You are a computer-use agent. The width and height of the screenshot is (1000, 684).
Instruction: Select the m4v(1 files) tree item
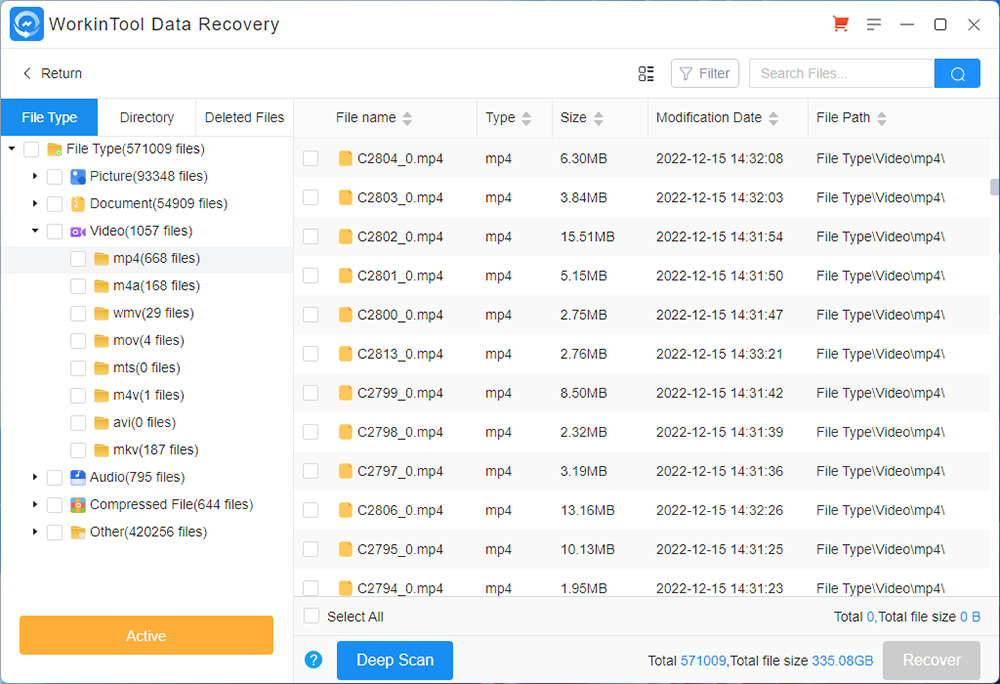coord(149,395)
